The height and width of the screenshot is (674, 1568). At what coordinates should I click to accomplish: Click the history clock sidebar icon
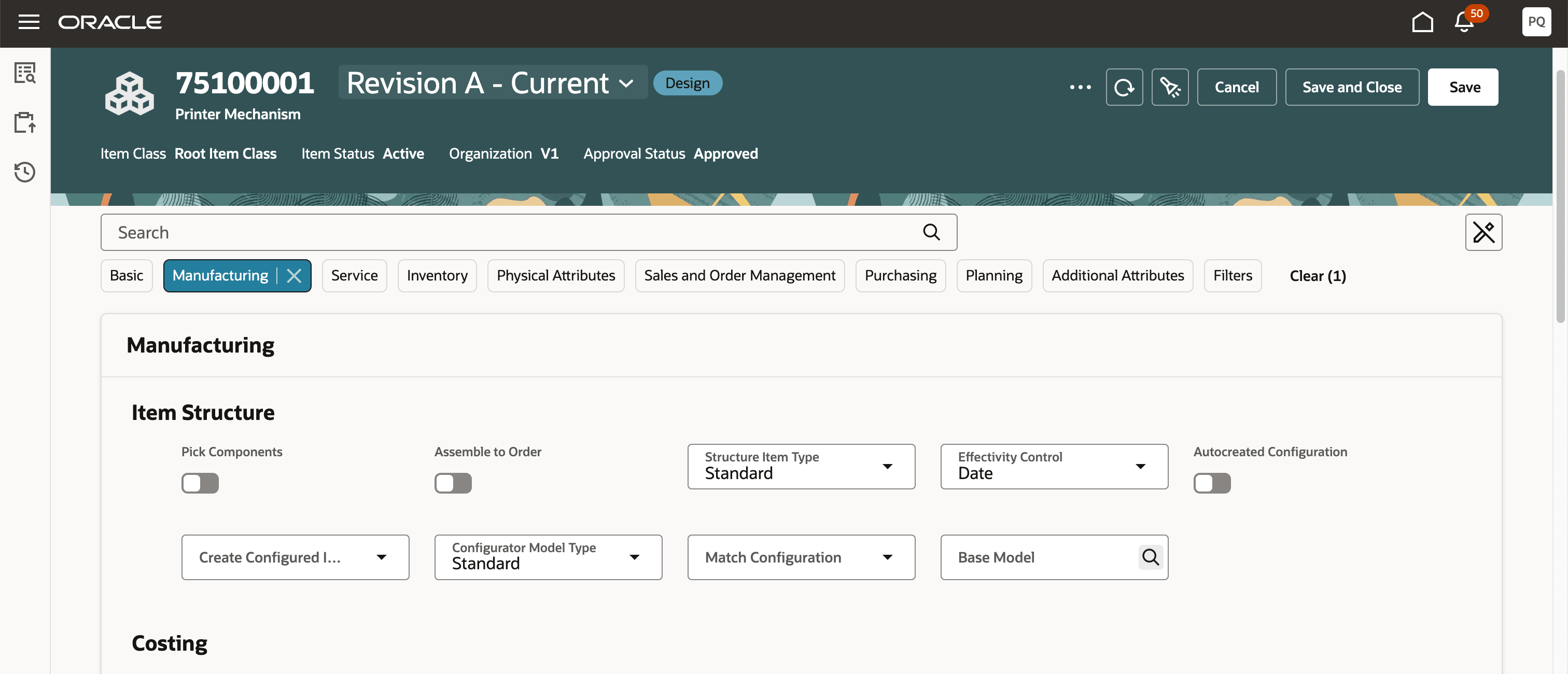25,172
